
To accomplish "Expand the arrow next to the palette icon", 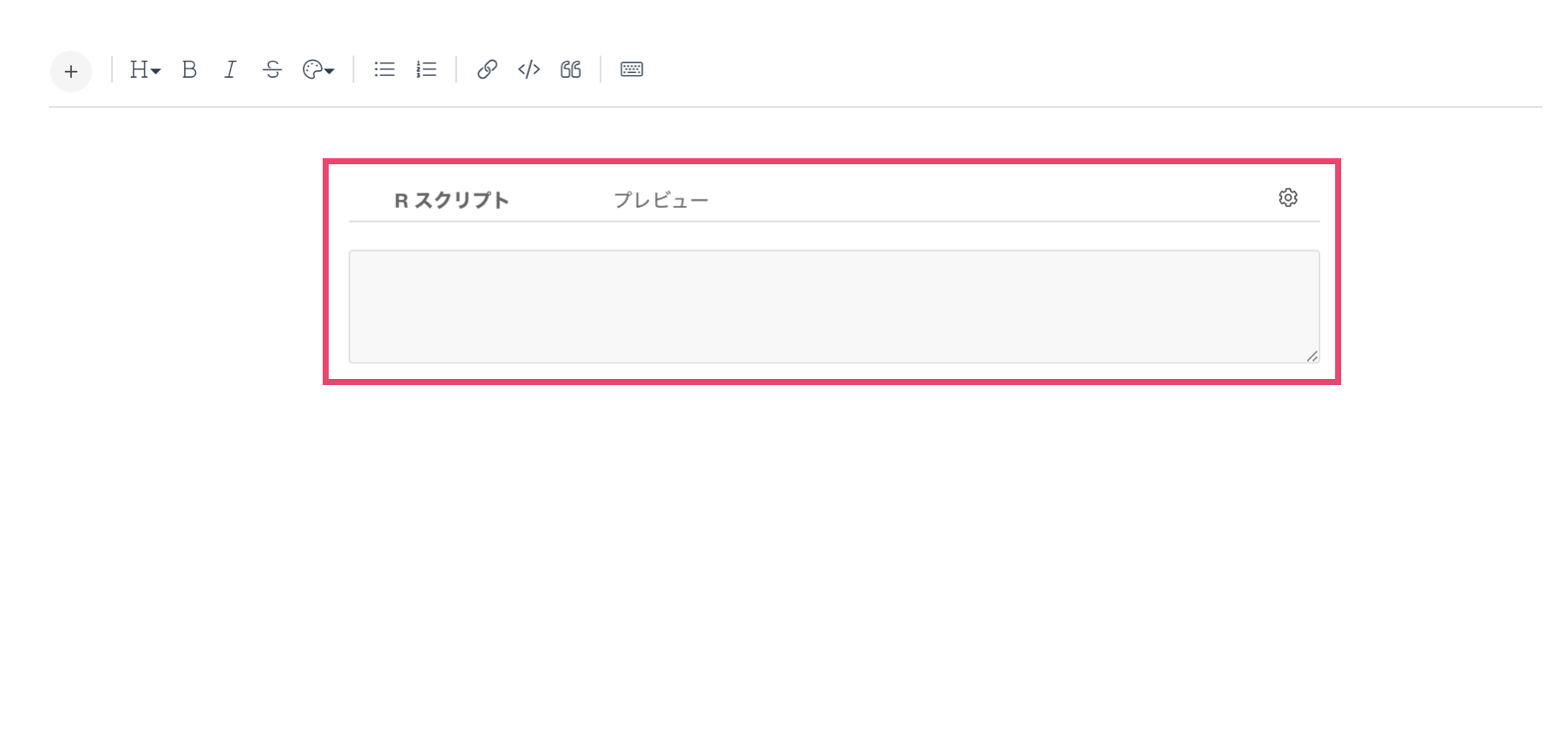I will 330,72.
